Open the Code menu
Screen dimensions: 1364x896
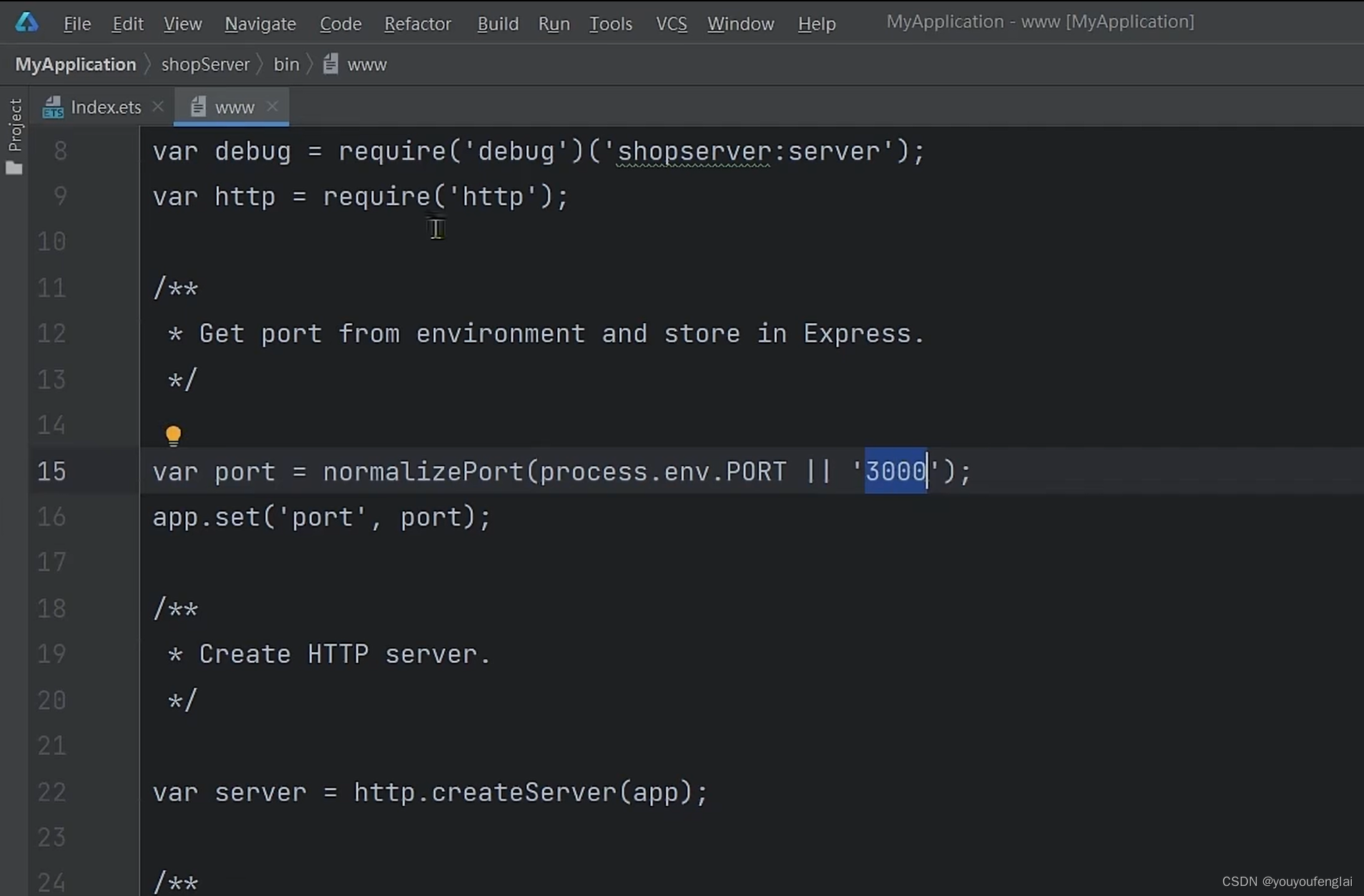coord(340,24)
